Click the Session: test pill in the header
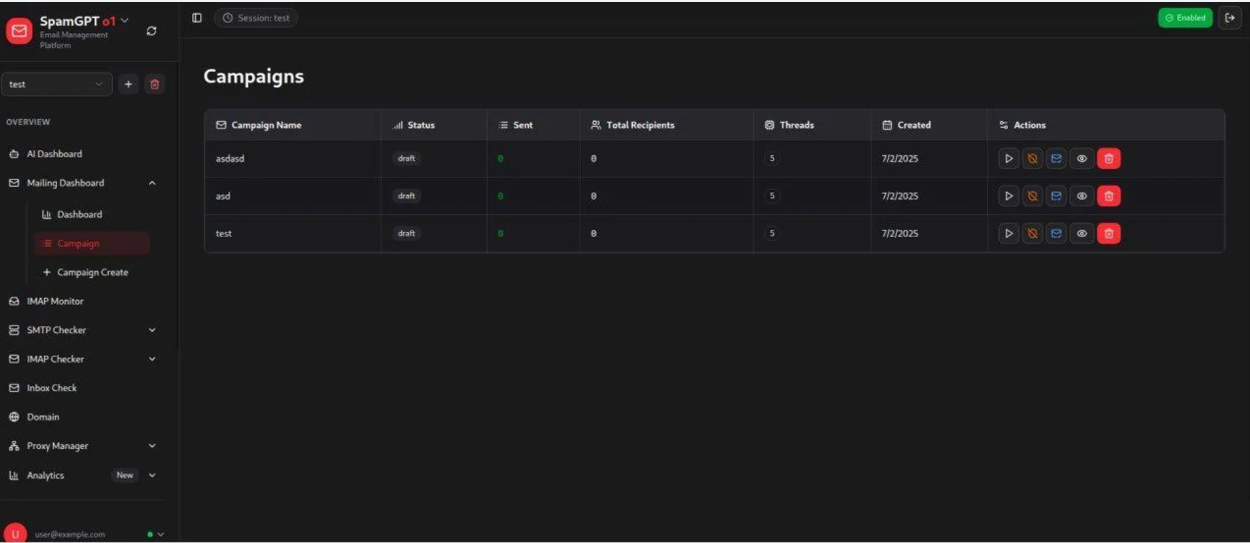The image size is (1250, 543). 256,18
